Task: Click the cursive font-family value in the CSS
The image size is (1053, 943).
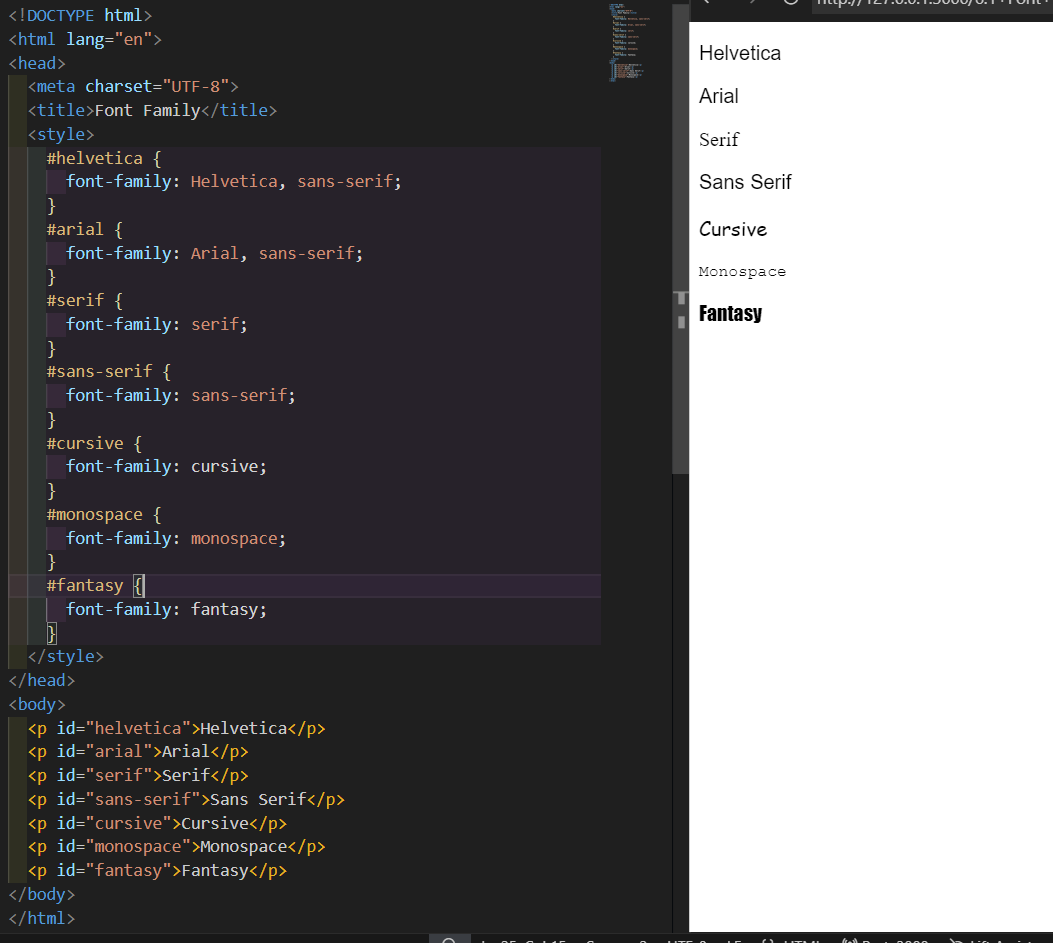Action: pyautogui.click(x=230, y=466)
